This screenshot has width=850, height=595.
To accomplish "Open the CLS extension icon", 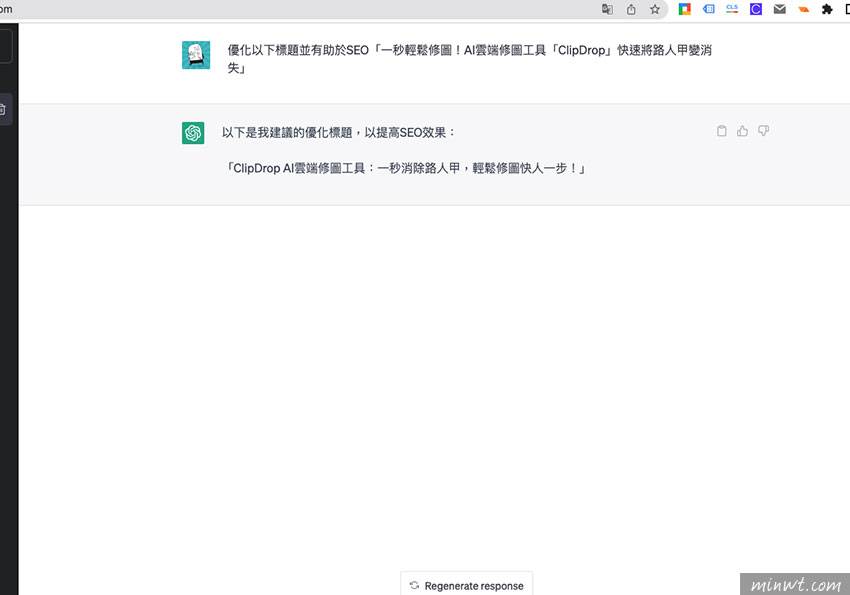I will [x=732, y=9].
